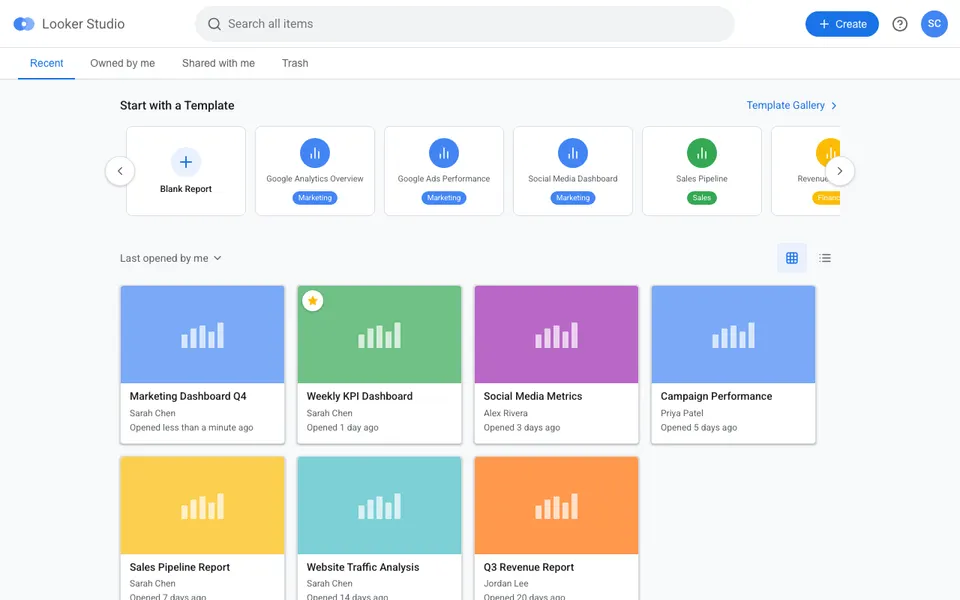Click the Campaign Performance title
Image resolution: width=960 pixels, height=600 pixels.
[x=716, y=396]
